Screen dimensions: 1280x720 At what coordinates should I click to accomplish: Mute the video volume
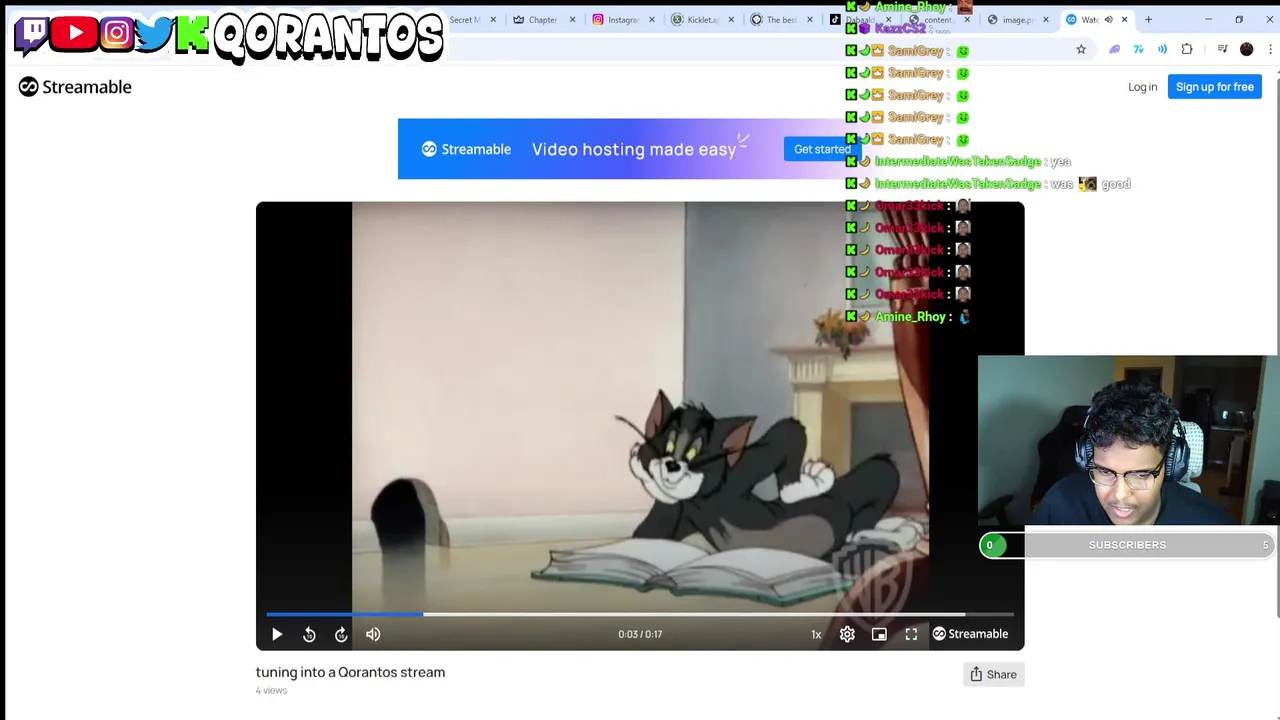(373, 634)
